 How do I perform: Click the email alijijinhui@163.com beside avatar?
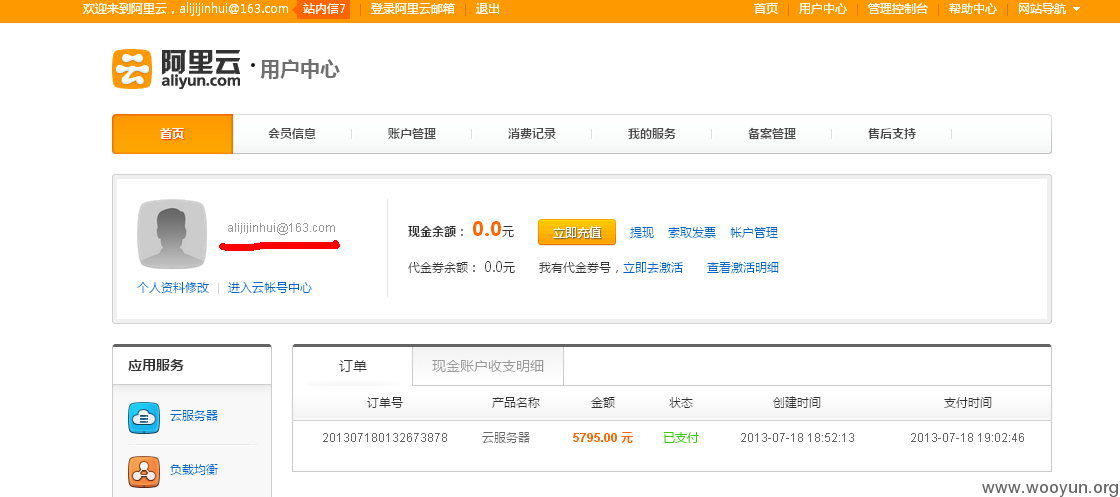[281, 228]
